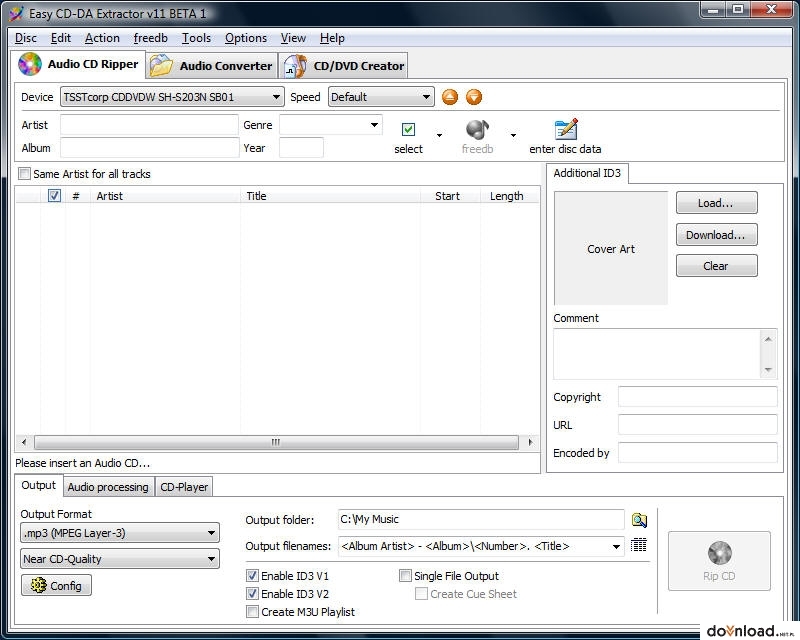Open the freedb menu

(x=151, y=38)
